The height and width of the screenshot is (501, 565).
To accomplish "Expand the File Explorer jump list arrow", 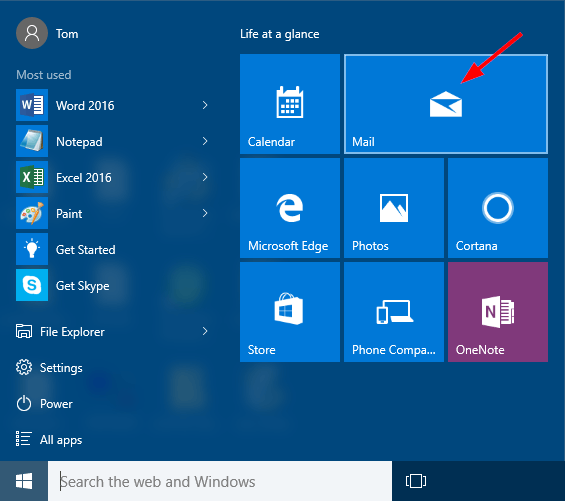I will (x=205, y=331).
